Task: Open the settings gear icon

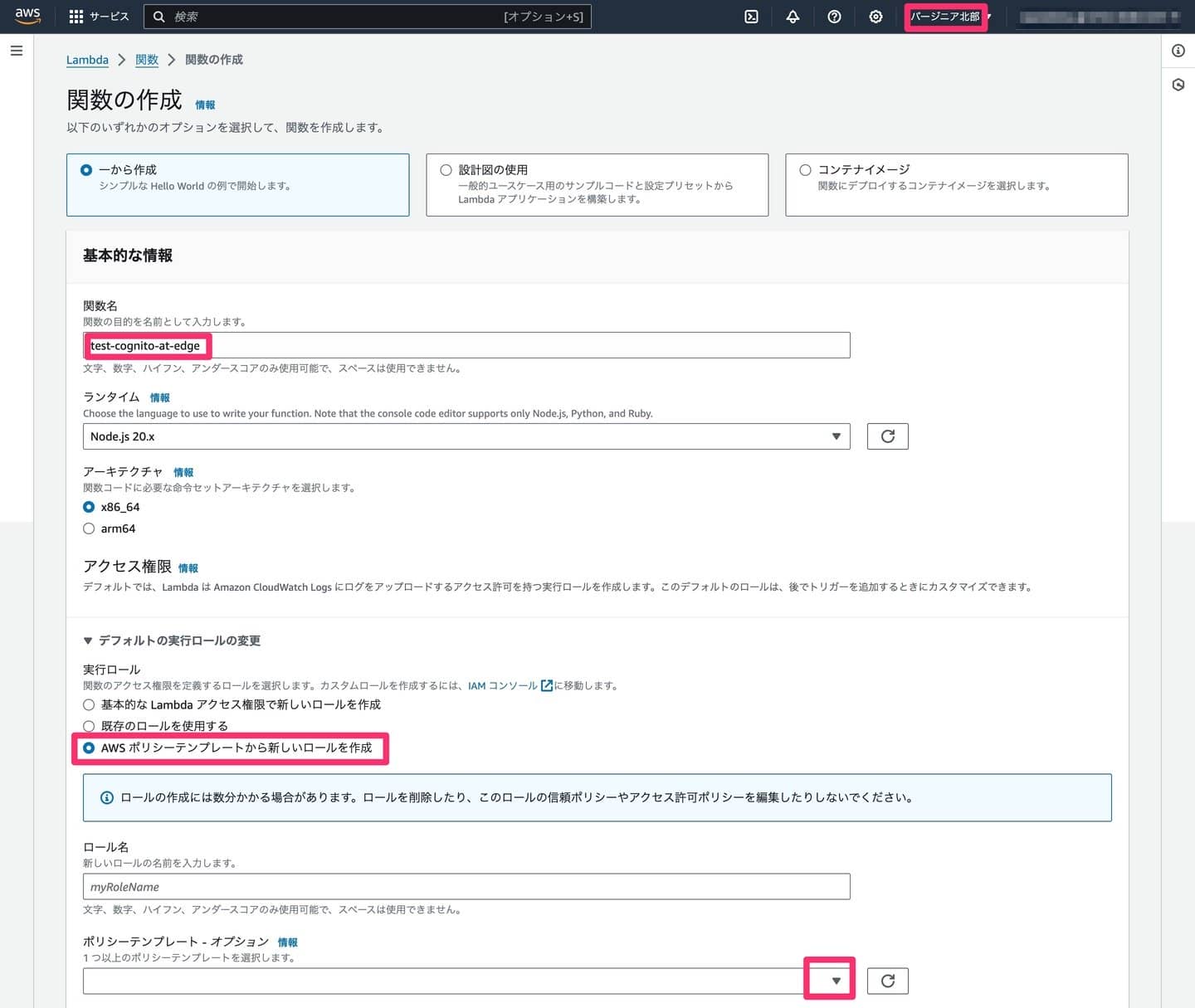Action: (876, 17)
